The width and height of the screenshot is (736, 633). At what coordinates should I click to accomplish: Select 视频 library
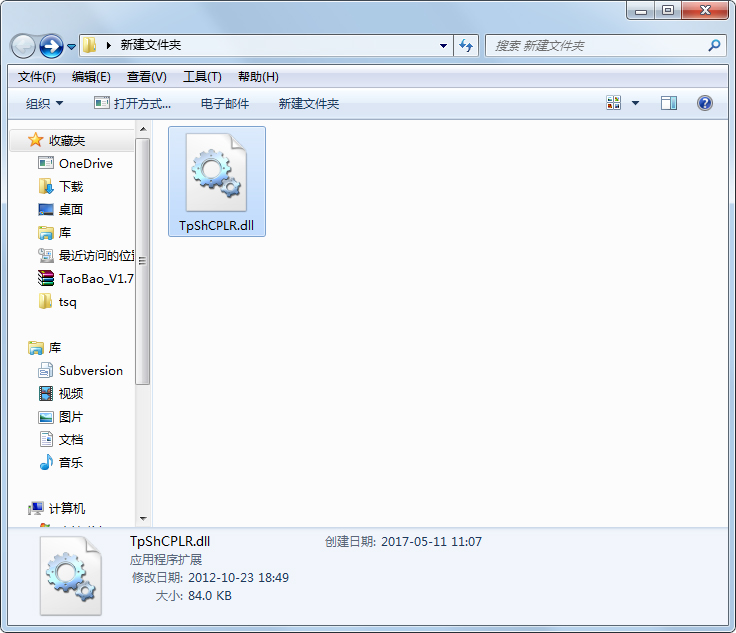click(71, 393)
